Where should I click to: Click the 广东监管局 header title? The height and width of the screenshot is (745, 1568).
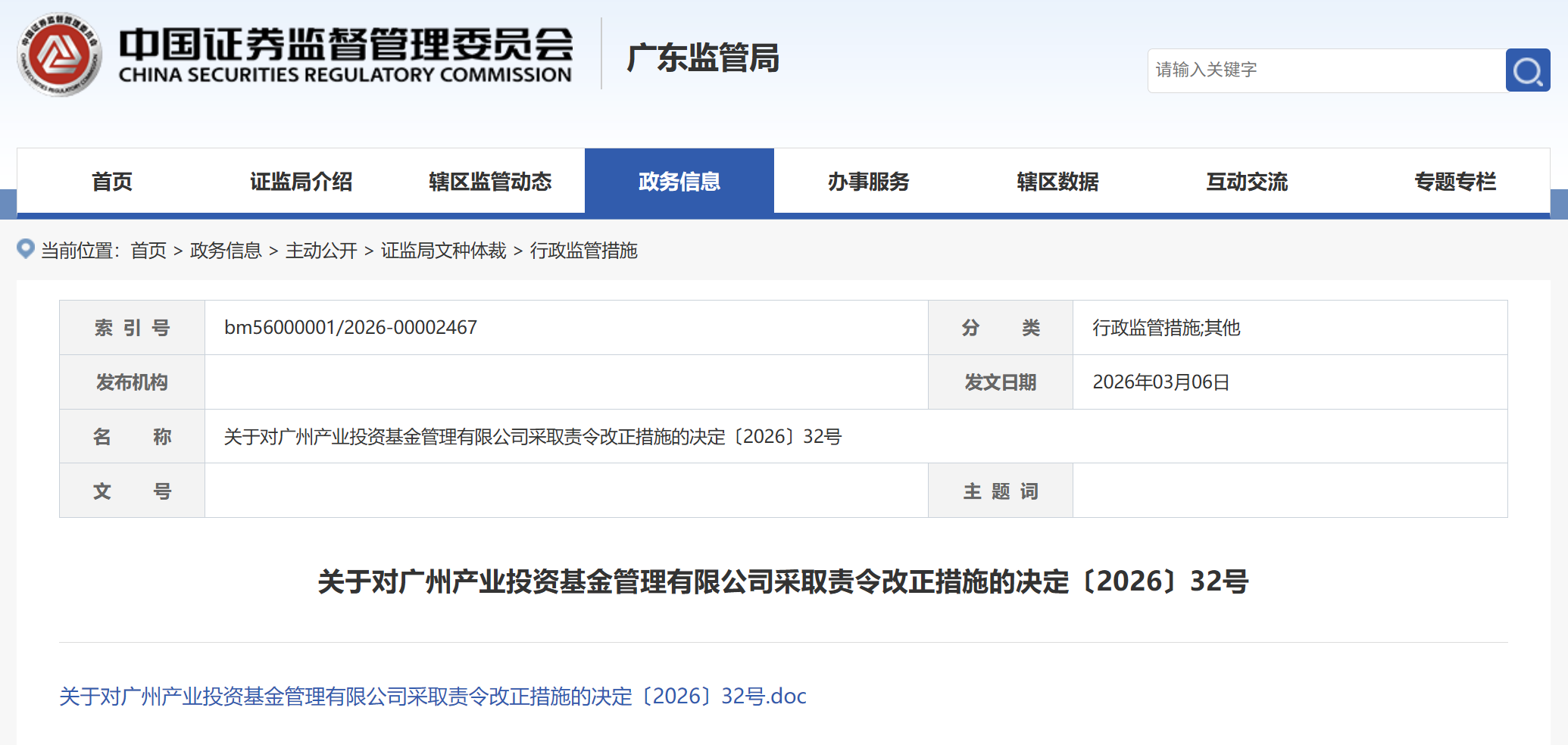tap(703, 58)
